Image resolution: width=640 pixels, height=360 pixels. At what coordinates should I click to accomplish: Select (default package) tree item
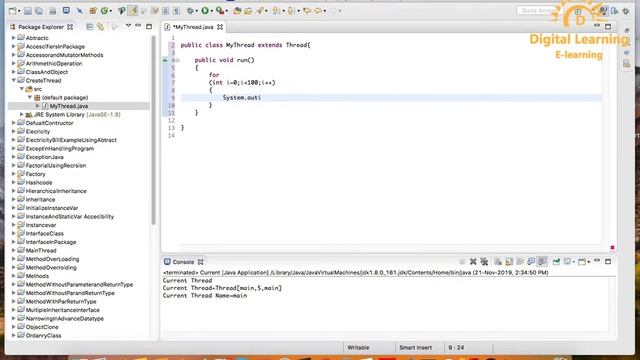pyautogui.click(x=65, y=98)
